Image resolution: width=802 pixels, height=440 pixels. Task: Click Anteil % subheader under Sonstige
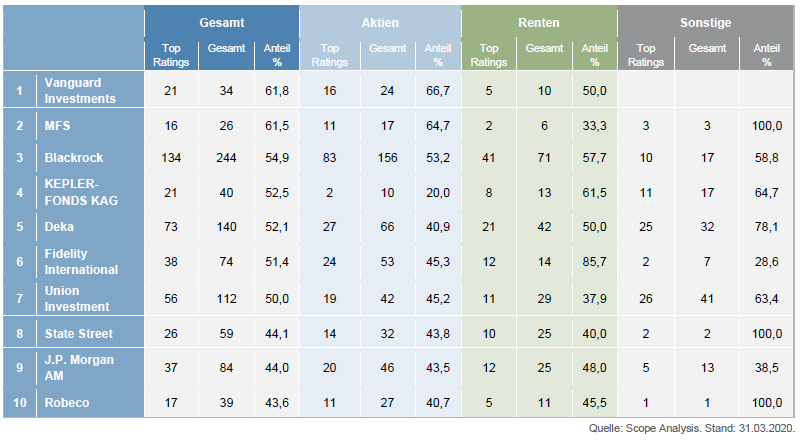pos(766,55)
